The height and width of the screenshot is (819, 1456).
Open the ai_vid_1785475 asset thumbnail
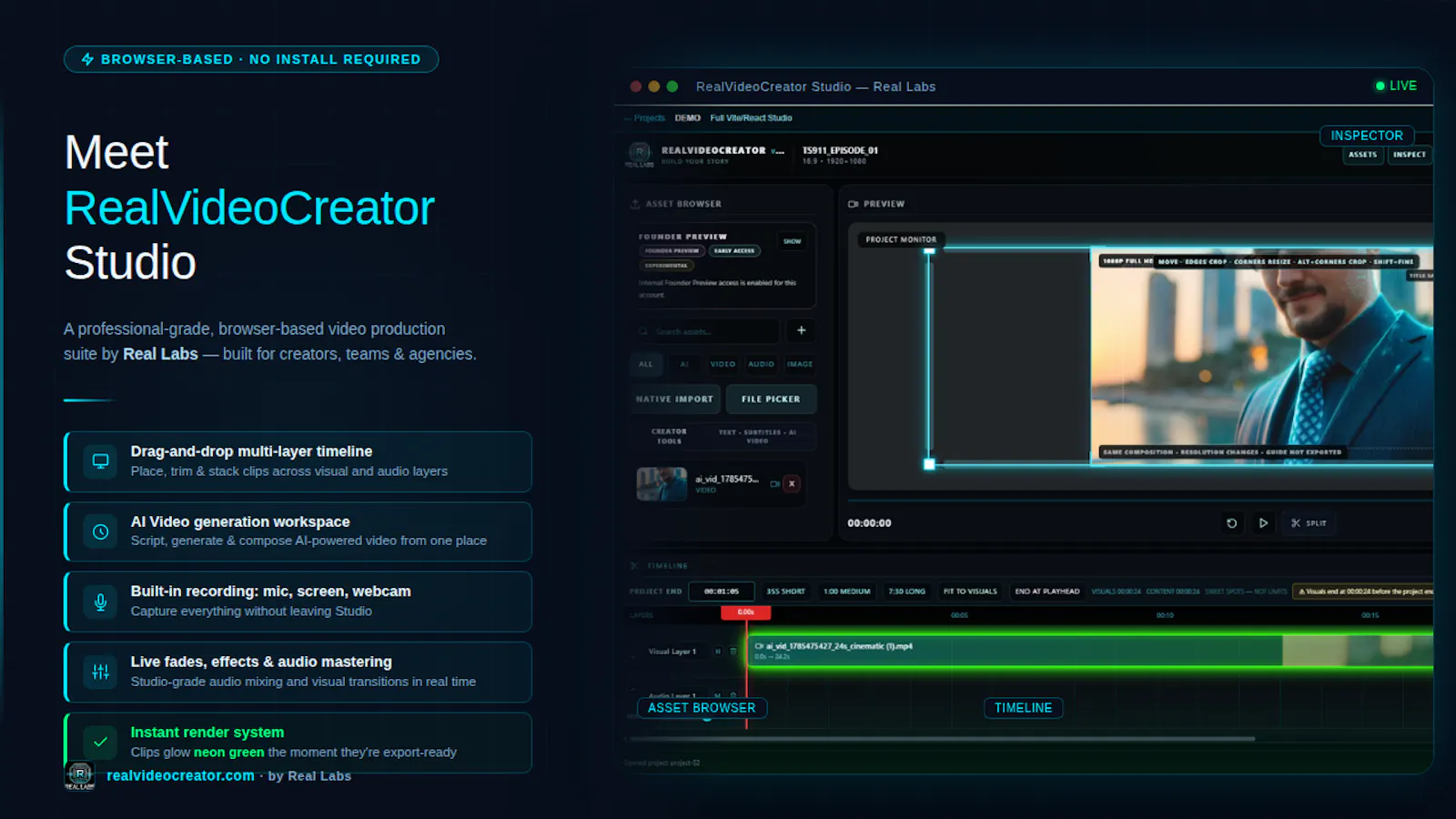pyautogui.click(x=662, y=484)
